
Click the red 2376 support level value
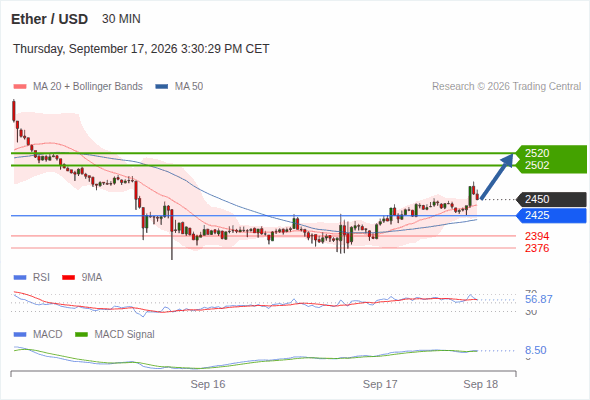point(537,248)
